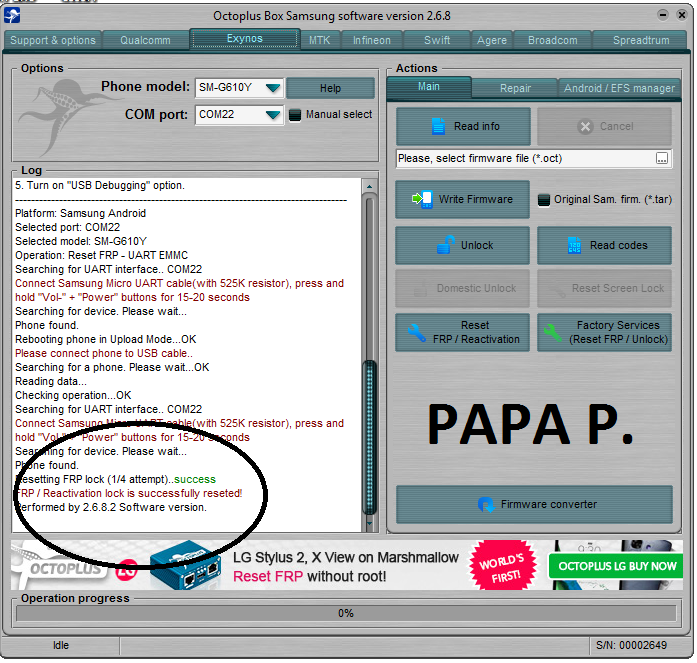Click log line 'Selected port: COM22'
This screenshot has height=663, width=697.
click(x=68, y=228)
